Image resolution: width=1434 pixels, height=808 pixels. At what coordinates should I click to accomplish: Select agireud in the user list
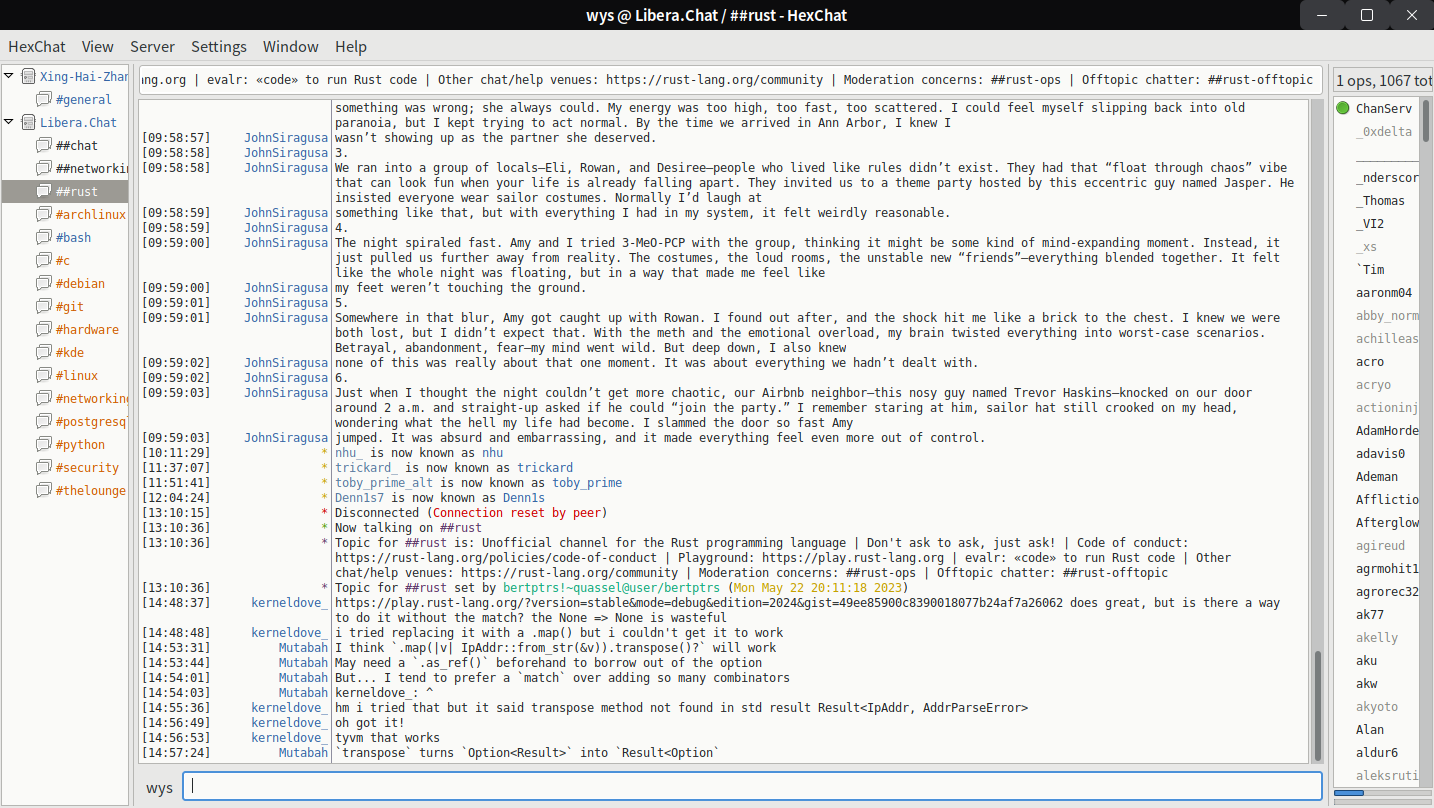(x=1380, y=545)
